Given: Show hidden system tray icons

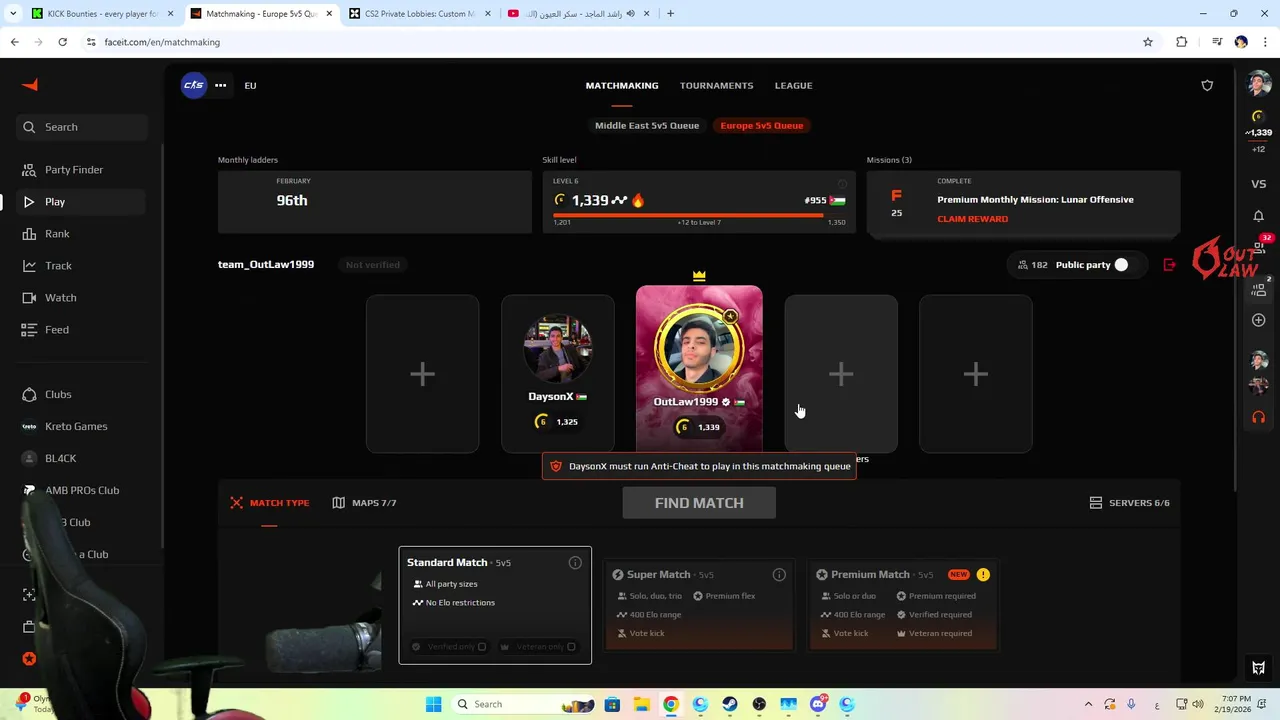Looking at the screenshot, I should 1089,704.
